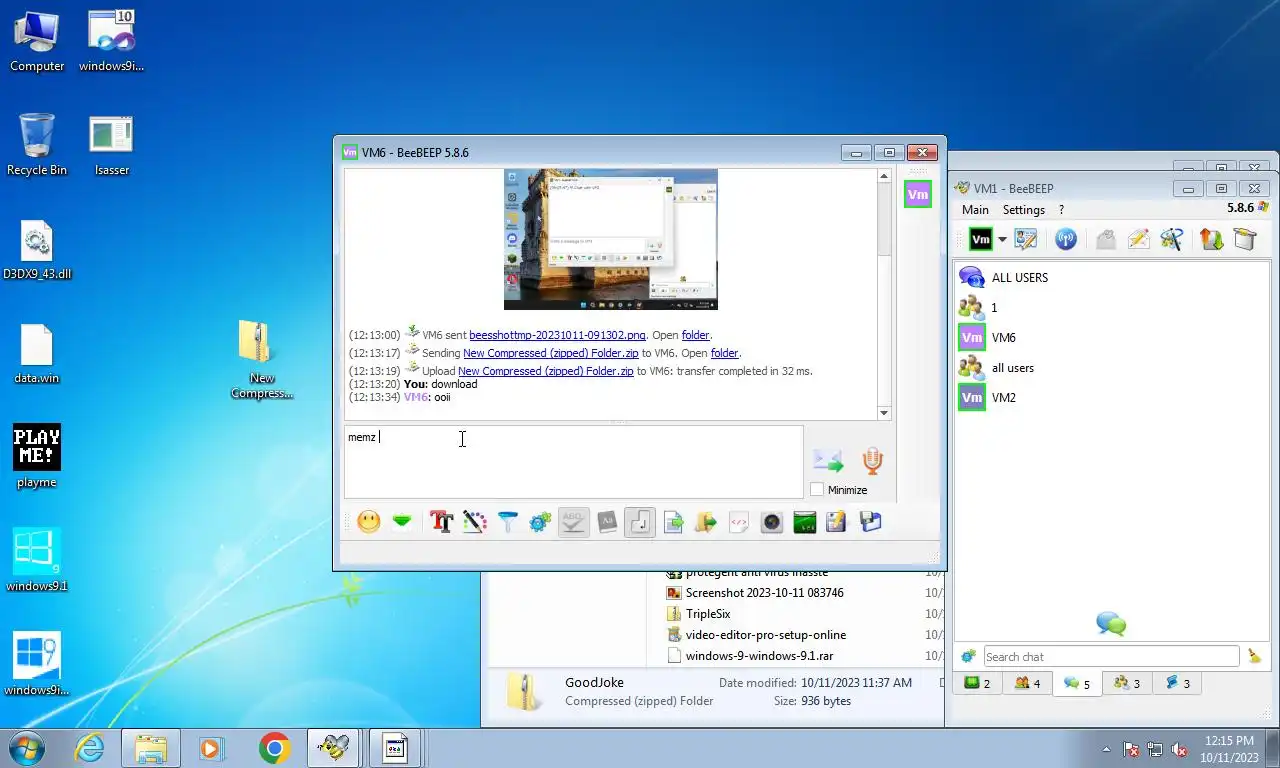1280x768 pixels.
Task: Click the screenshot thumbnail in the chat
Action: [x=610, y=240]
